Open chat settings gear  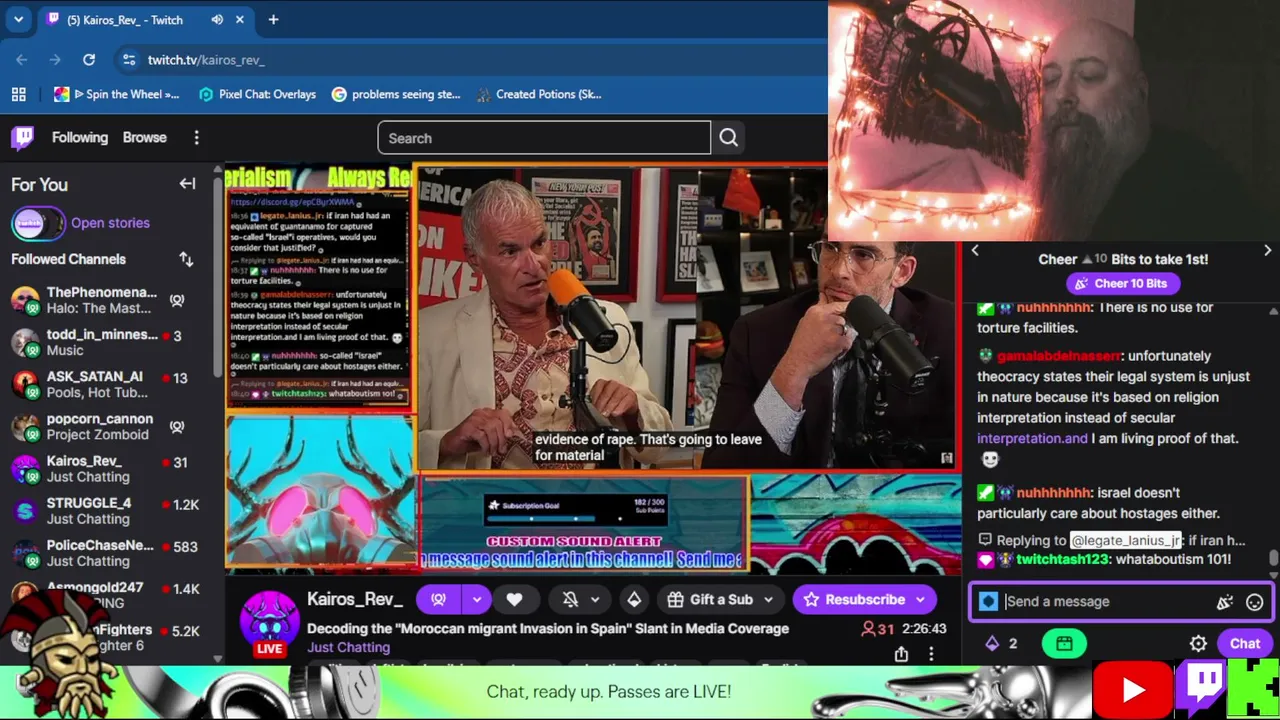(1198, 643)
